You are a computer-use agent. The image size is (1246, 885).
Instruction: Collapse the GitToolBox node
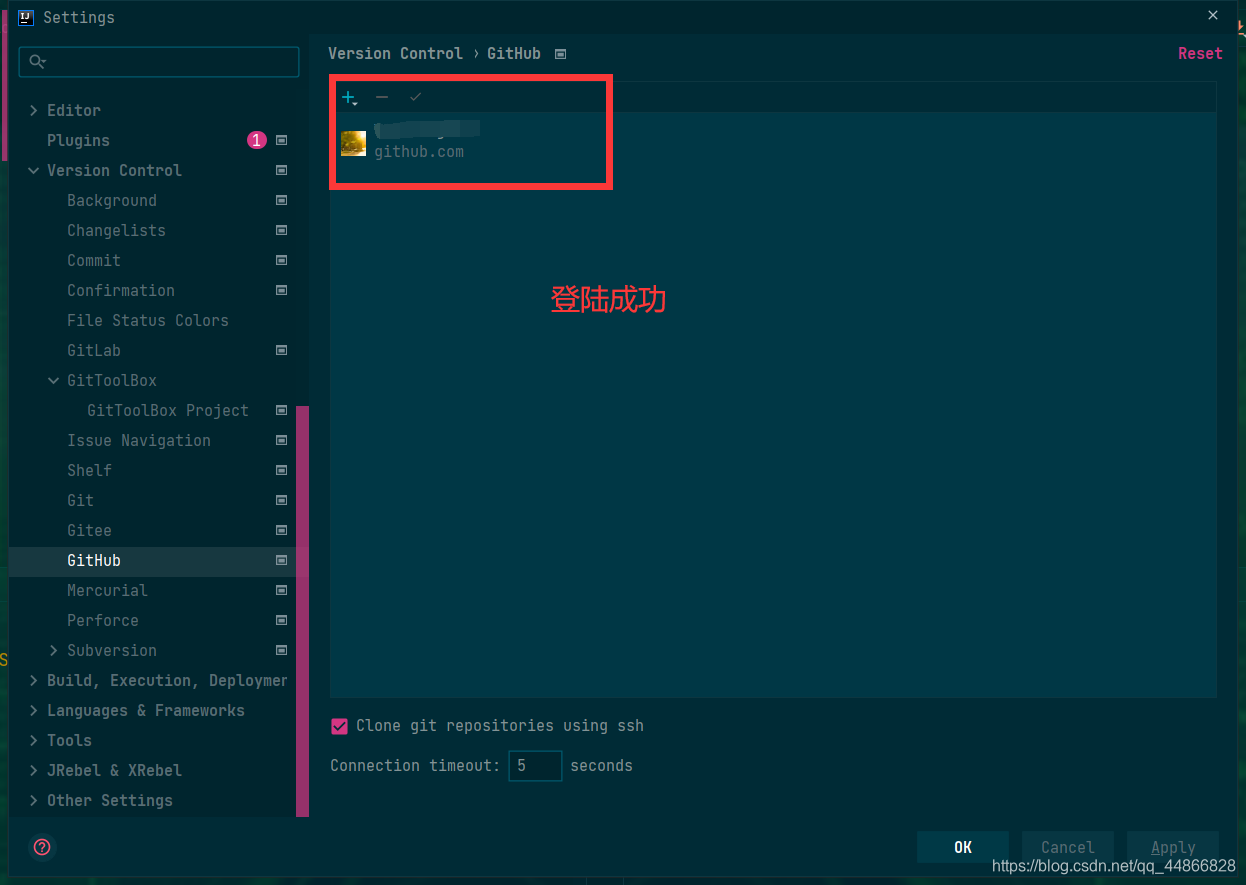click(x=54, y=381)
